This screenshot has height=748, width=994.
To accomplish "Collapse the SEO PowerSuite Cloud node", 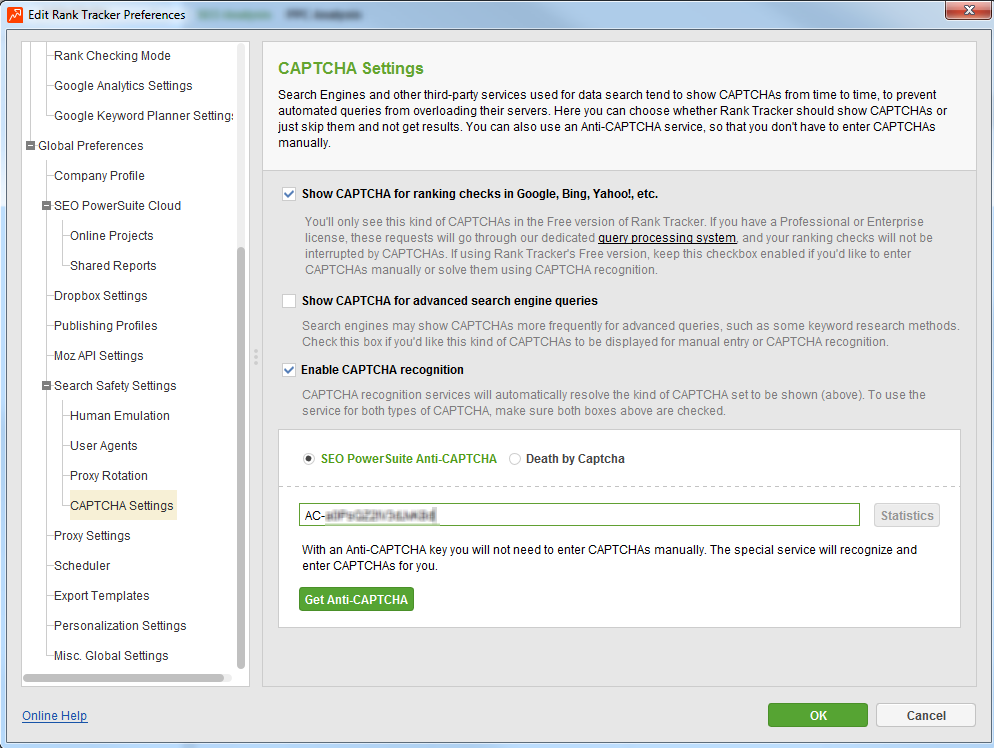I will pyautogui.click(x=46, y=205).
